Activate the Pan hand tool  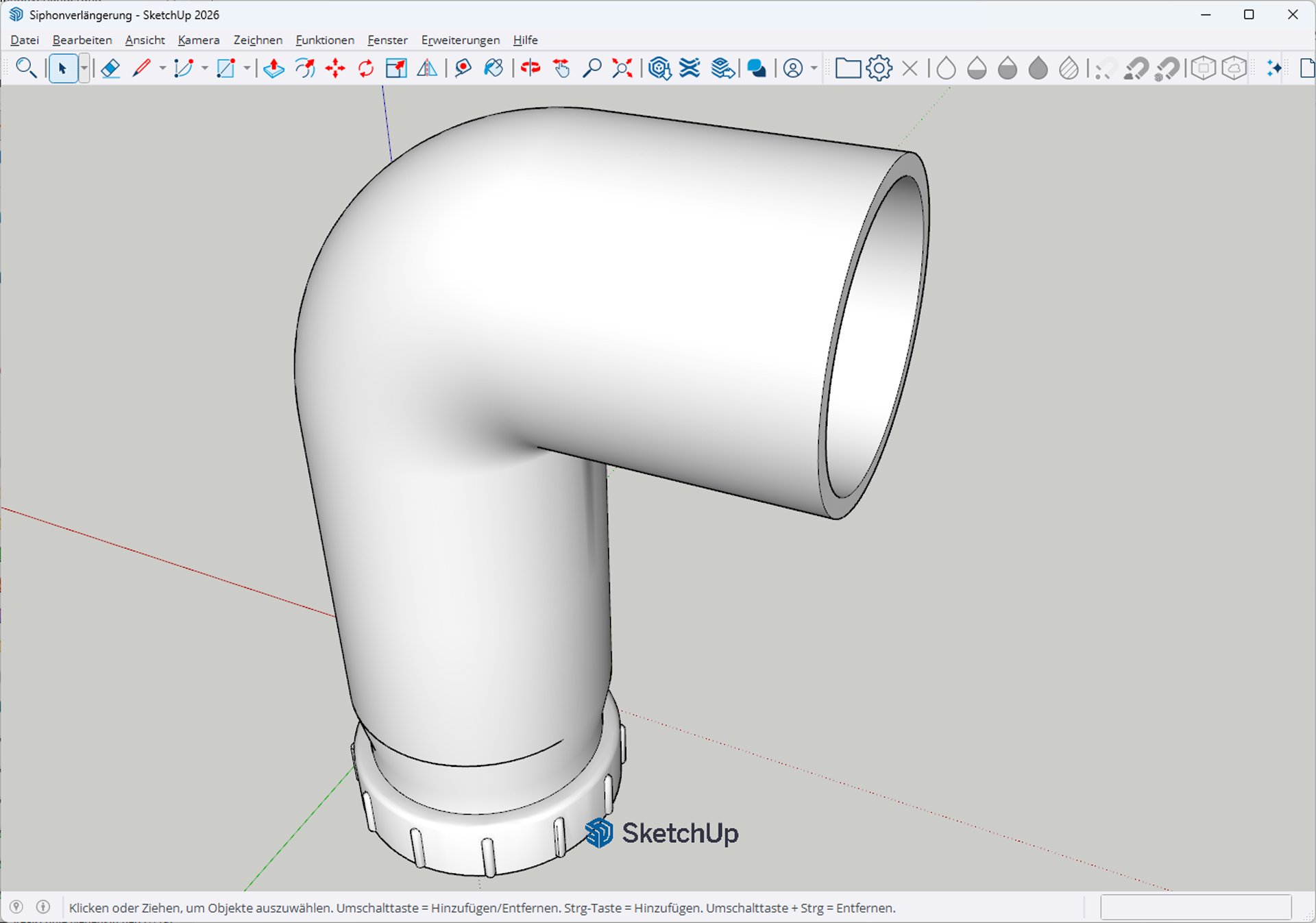[x=561, y=69]
